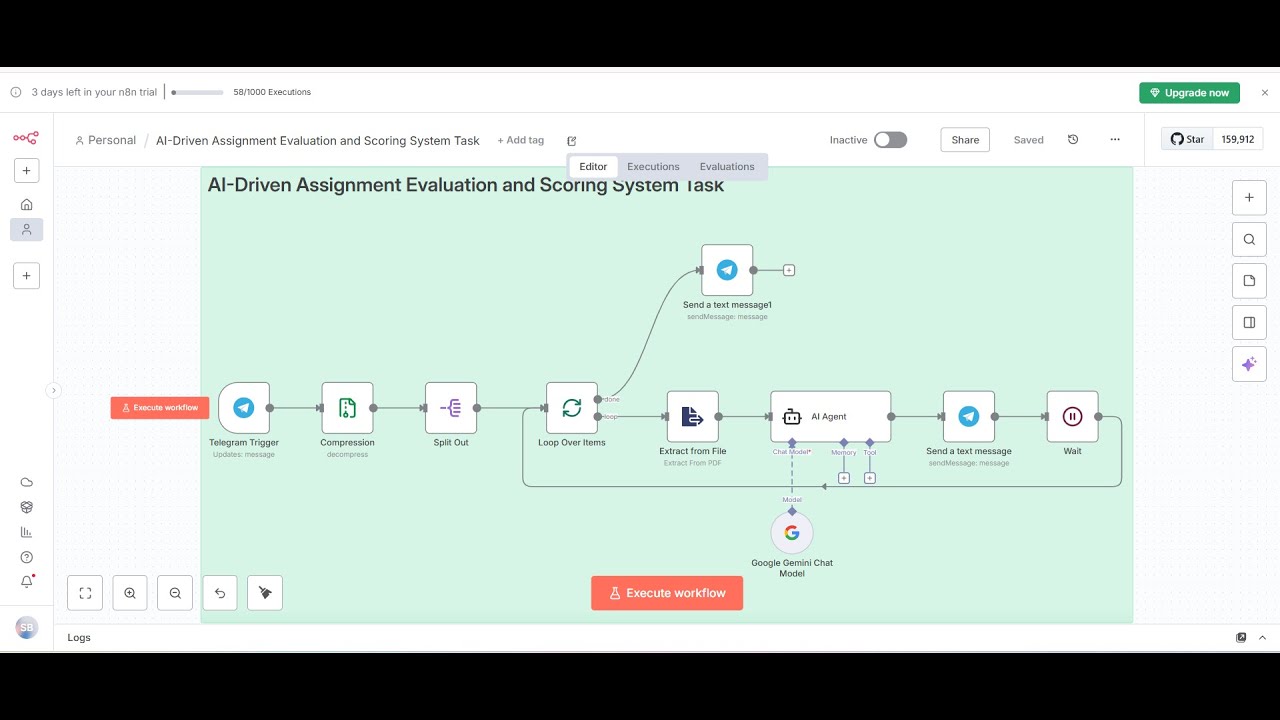Open the workflow history
Screen dimensions: 1280x720
click(x=1073, y=140)
